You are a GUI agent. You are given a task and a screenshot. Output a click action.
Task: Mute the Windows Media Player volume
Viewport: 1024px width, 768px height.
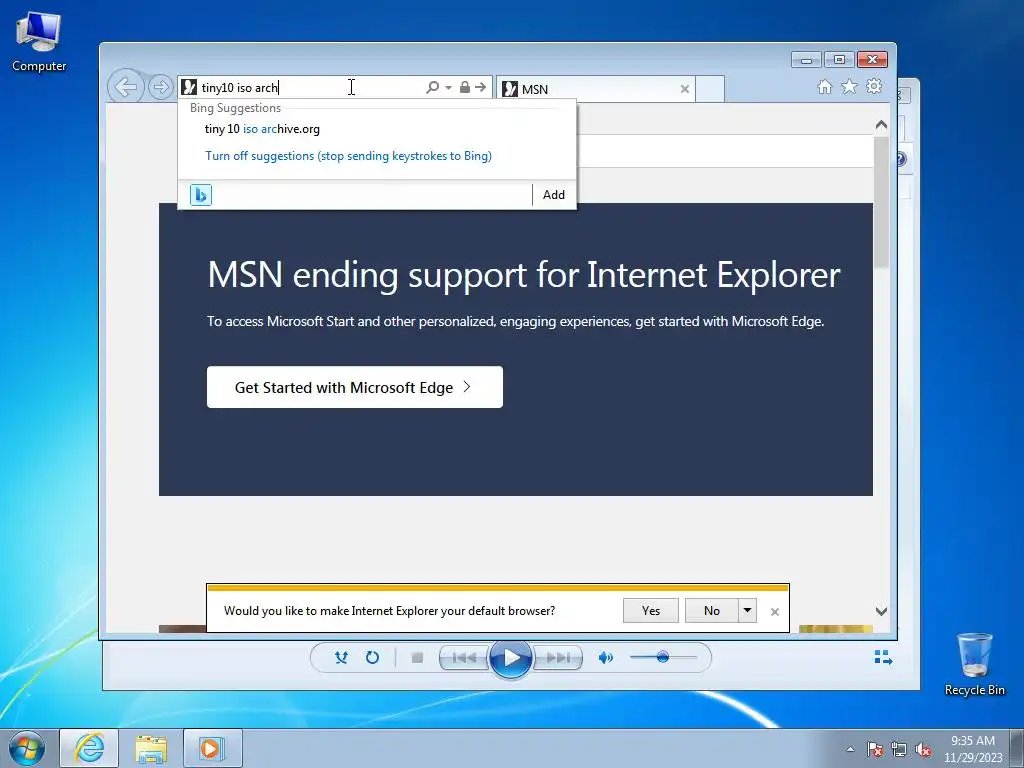pos(605,658)
